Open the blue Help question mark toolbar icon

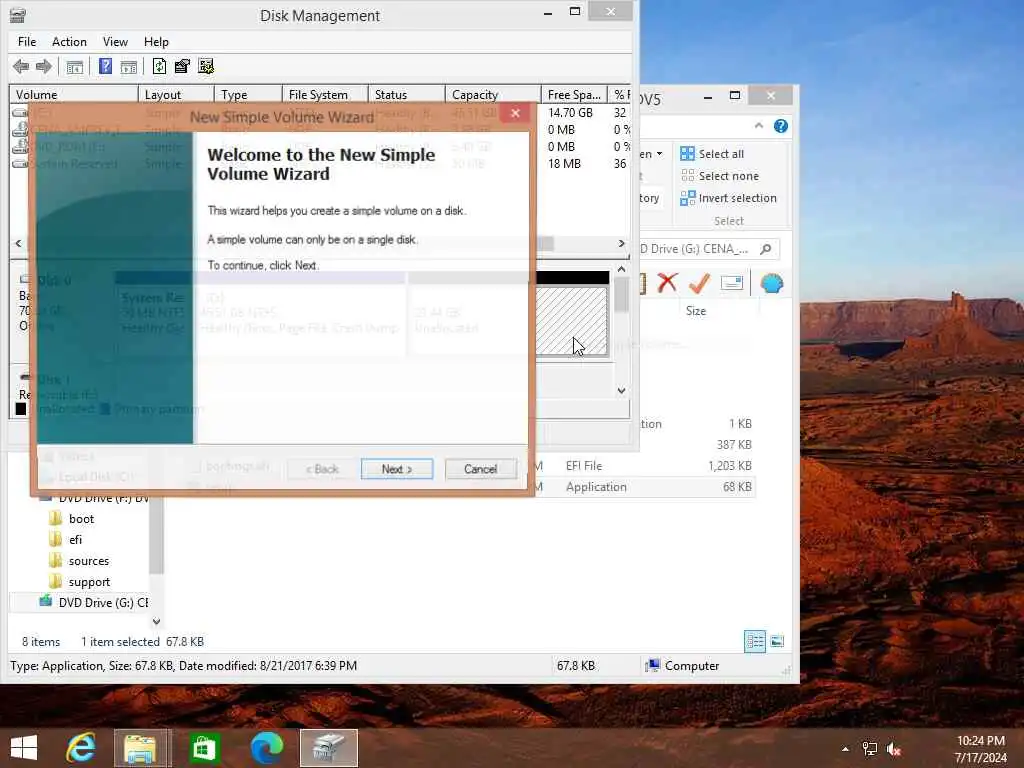coord(105,66)
